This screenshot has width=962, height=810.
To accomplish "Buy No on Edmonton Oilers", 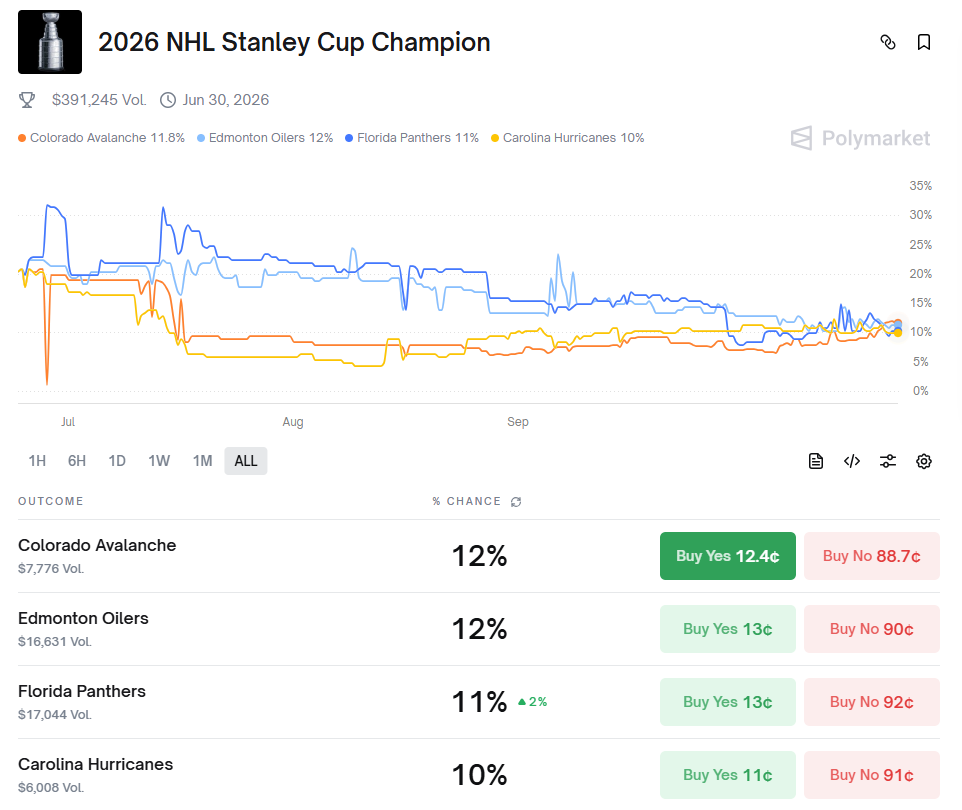I will coord(872,629).
